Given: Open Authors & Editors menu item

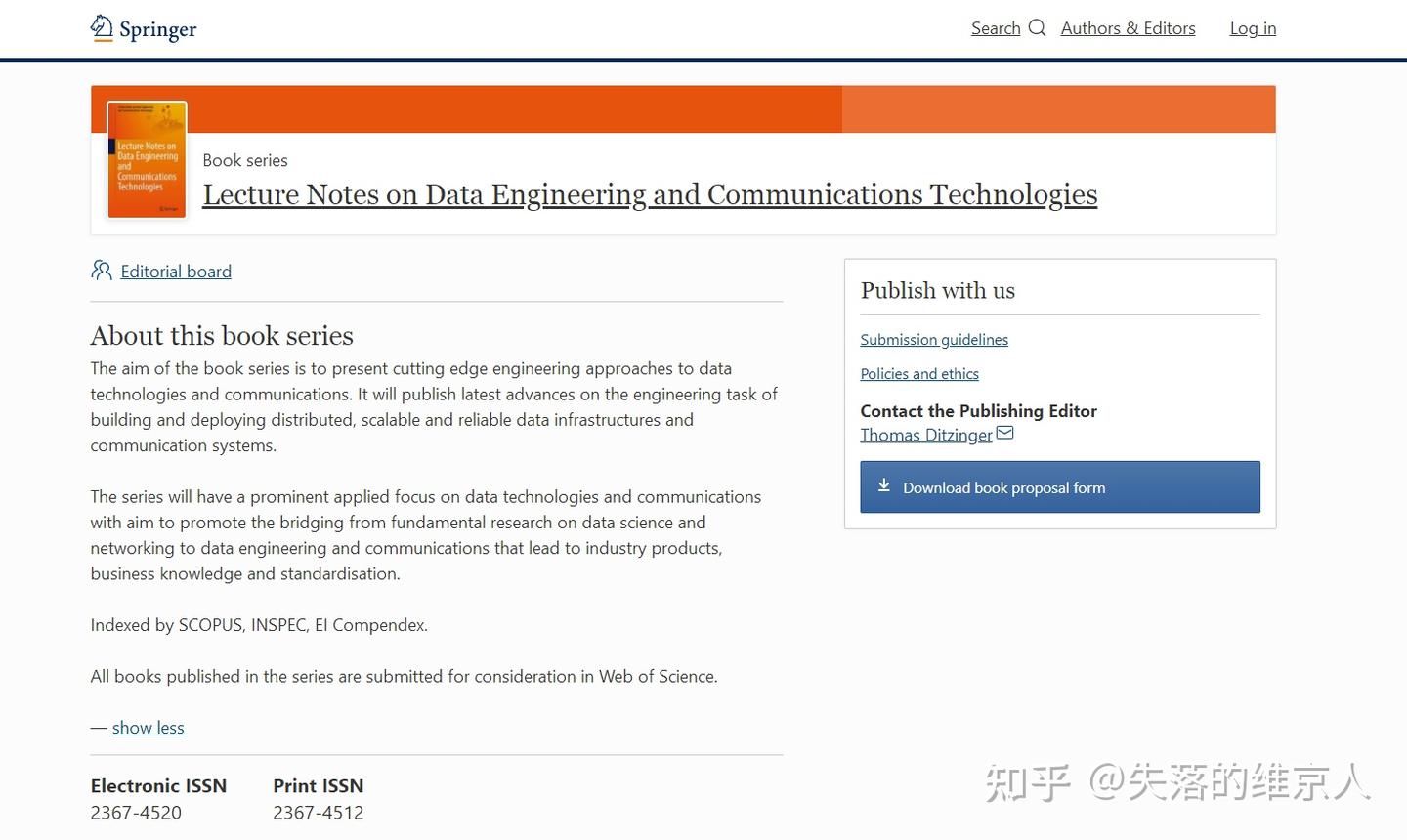Looking at the screenshot, I should pyautogui.click(x=1128, y=28).
